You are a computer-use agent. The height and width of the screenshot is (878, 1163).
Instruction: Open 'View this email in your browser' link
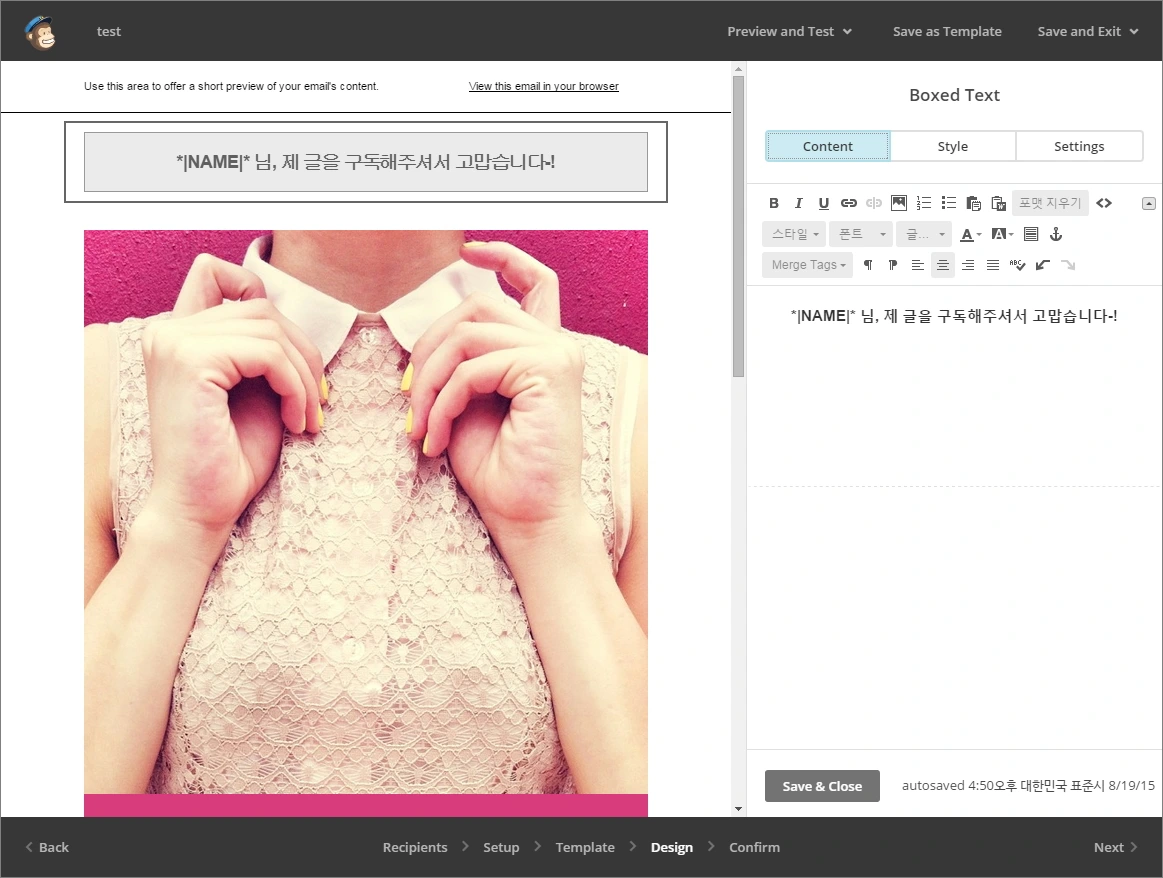(x=544, y=86)
